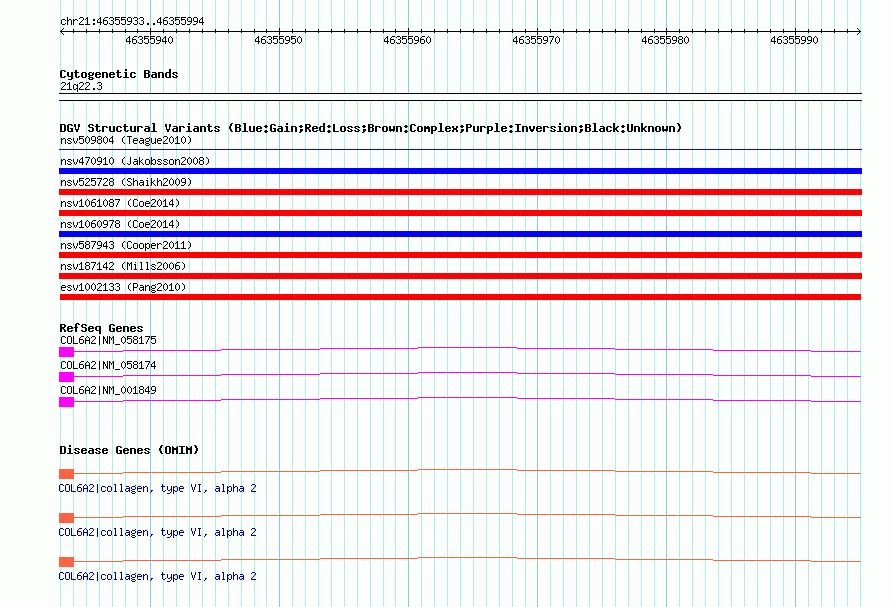Select the DGV Structural Variants track title
Viewport: 890px width, 607px height.
(x=370, y=128)
